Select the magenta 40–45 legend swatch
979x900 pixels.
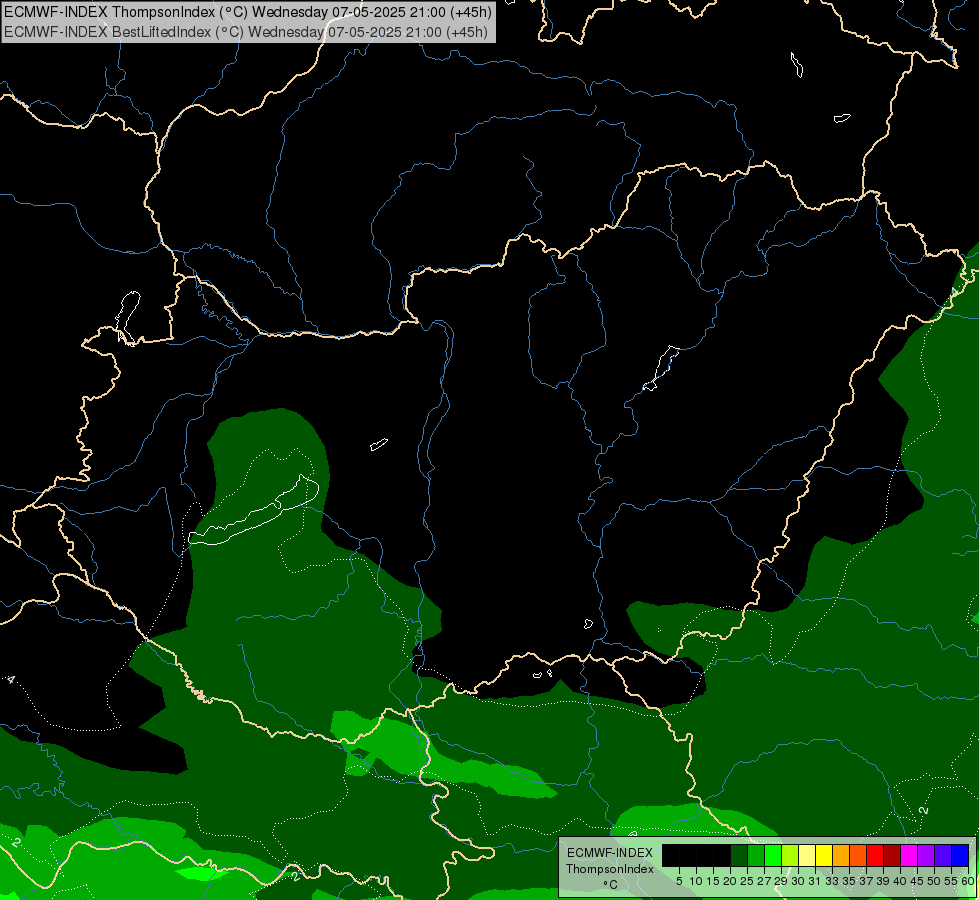coord(908,856)
